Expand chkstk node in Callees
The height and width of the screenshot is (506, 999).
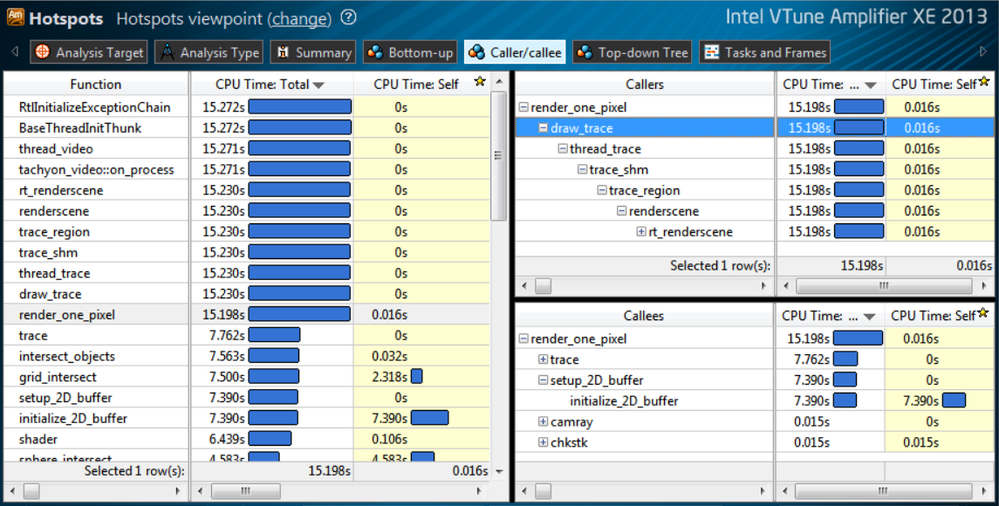543,442
